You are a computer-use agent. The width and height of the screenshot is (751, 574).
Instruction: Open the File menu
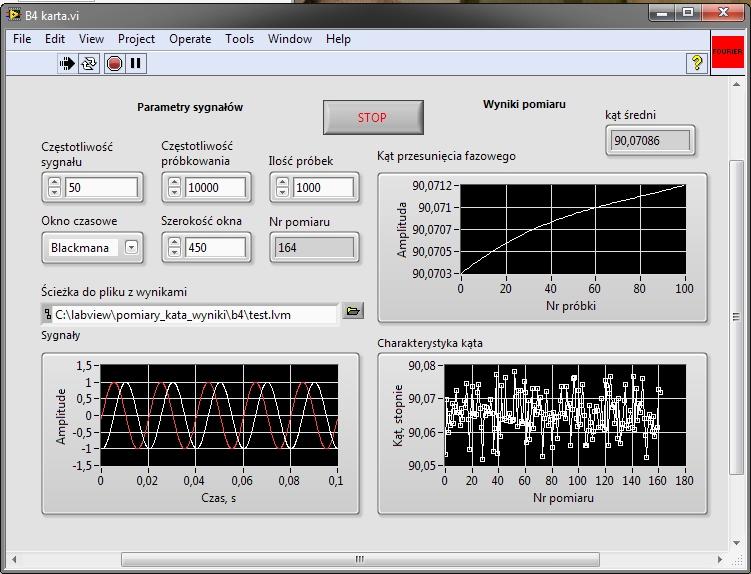coord(22,39)
